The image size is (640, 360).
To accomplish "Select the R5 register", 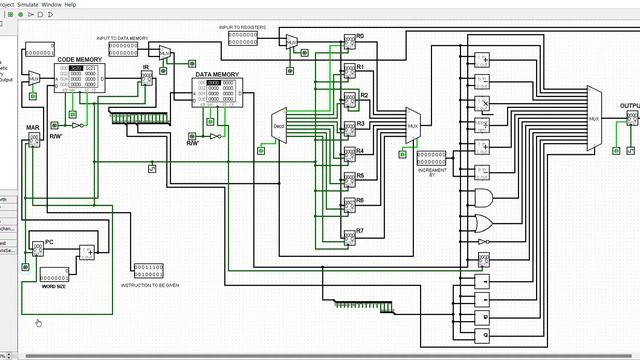I will point(349,180).
